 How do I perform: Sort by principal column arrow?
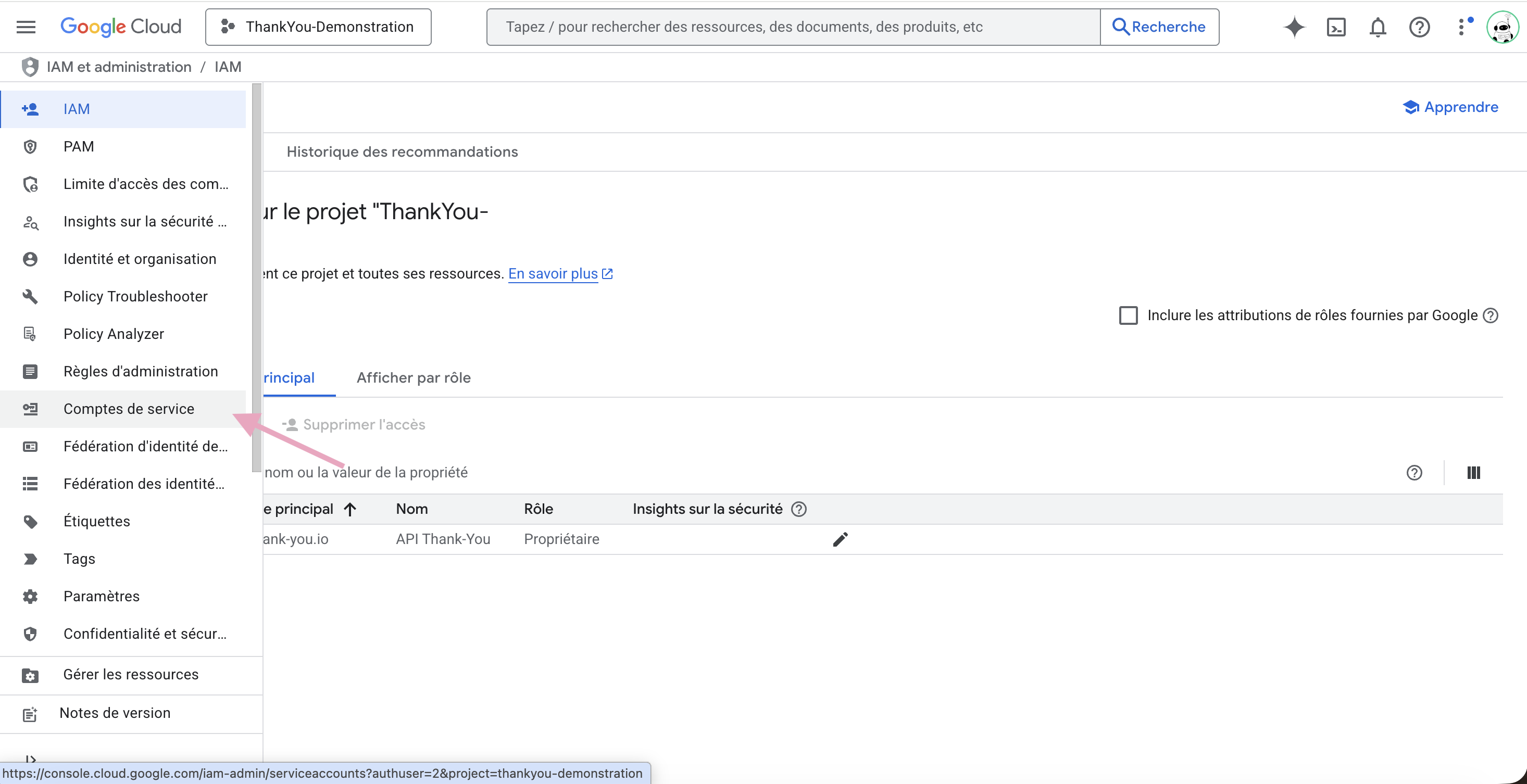[350, 509]
